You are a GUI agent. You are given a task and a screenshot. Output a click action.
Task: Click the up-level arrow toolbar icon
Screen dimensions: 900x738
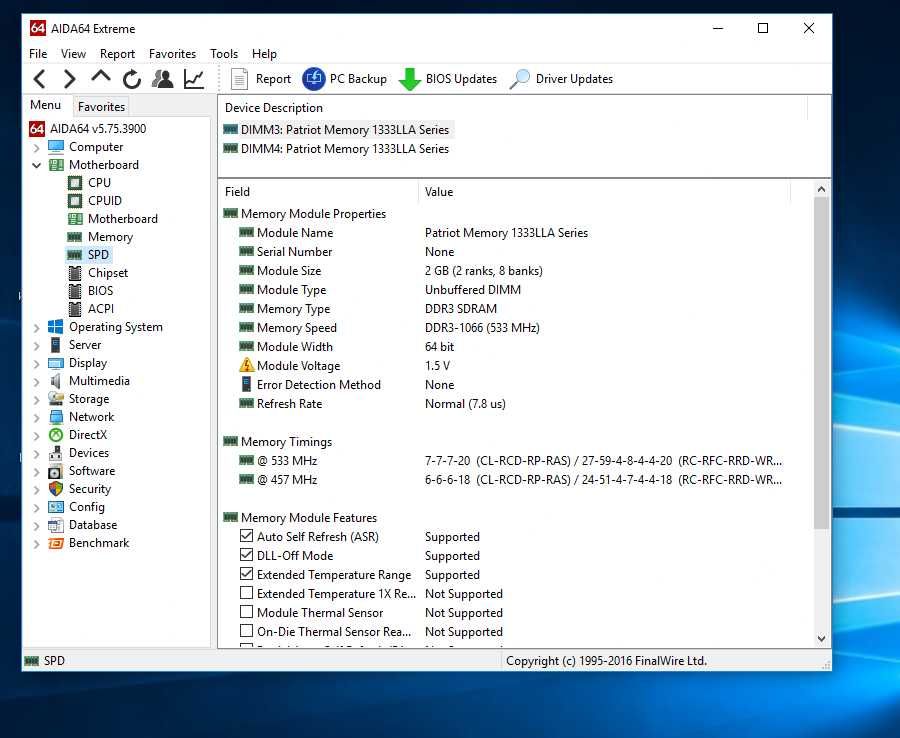(101, 77)
